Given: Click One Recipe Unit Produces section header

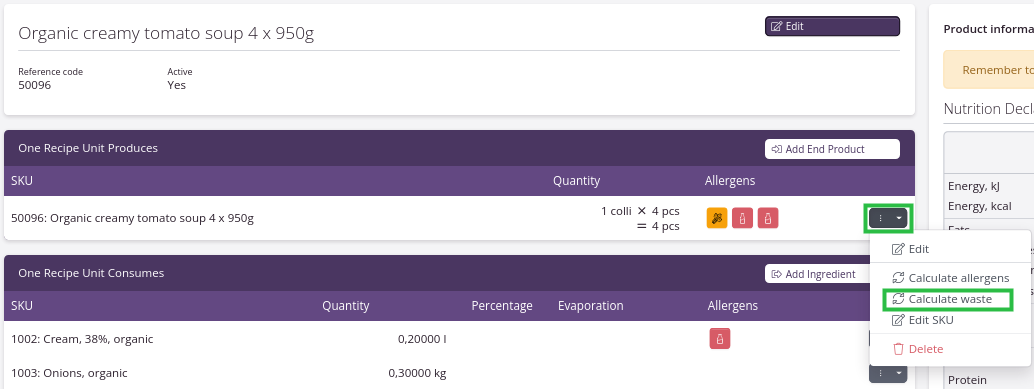Looking at the screenshot, I should click(x=88, y=148).
